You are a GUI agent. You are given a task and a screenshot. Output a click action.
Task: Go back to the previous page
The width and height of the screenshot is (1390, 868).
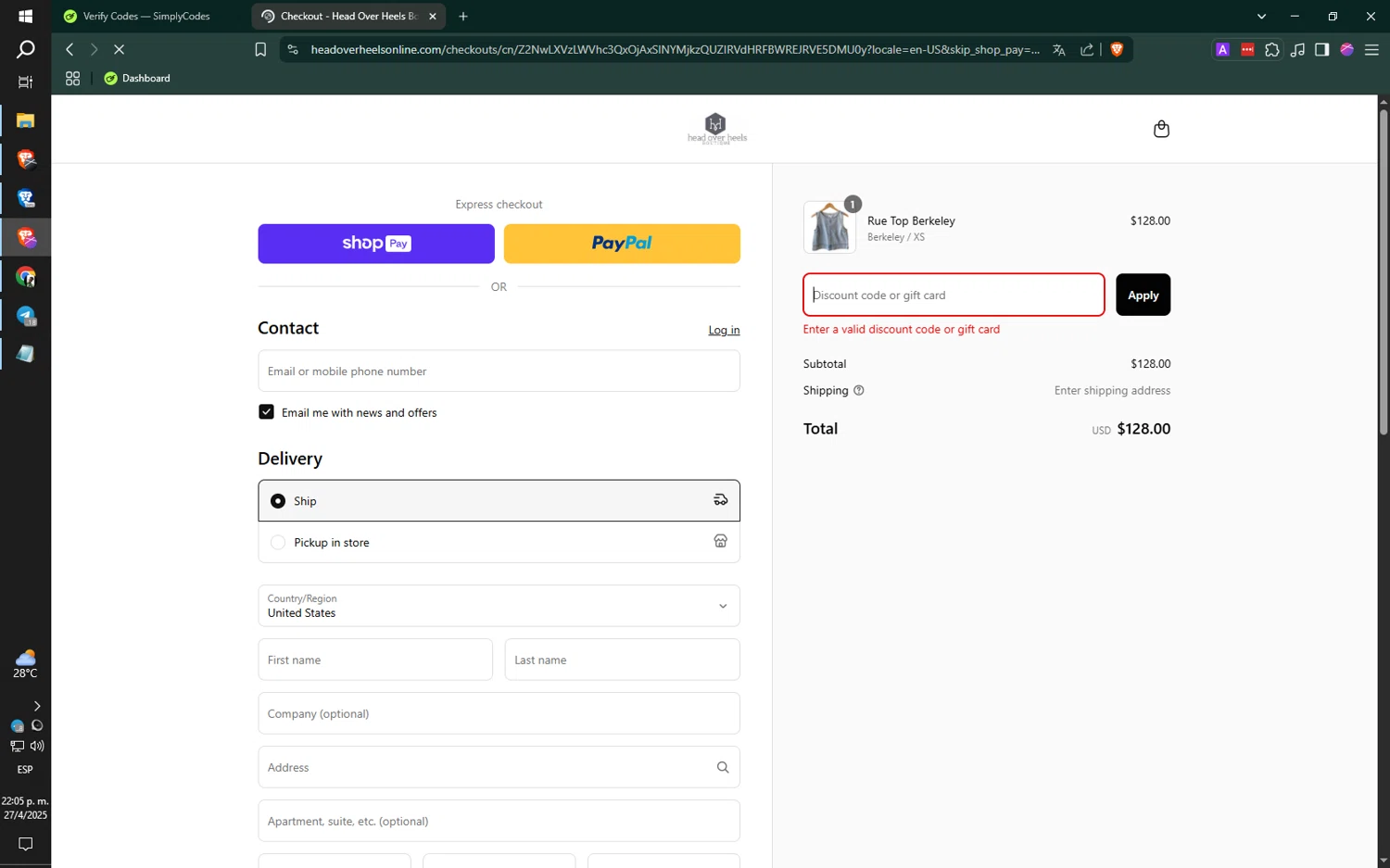[x=69, y=49]
